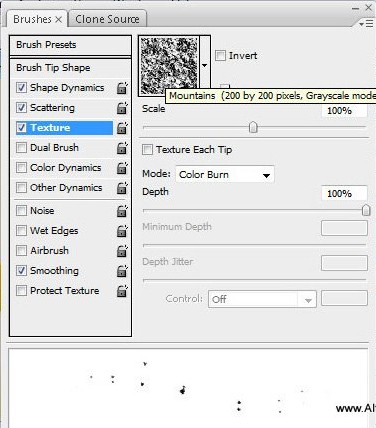376x428 pixels.
Task: Enable the Protect Texture checkbox
Action: [x=21, y=291]
